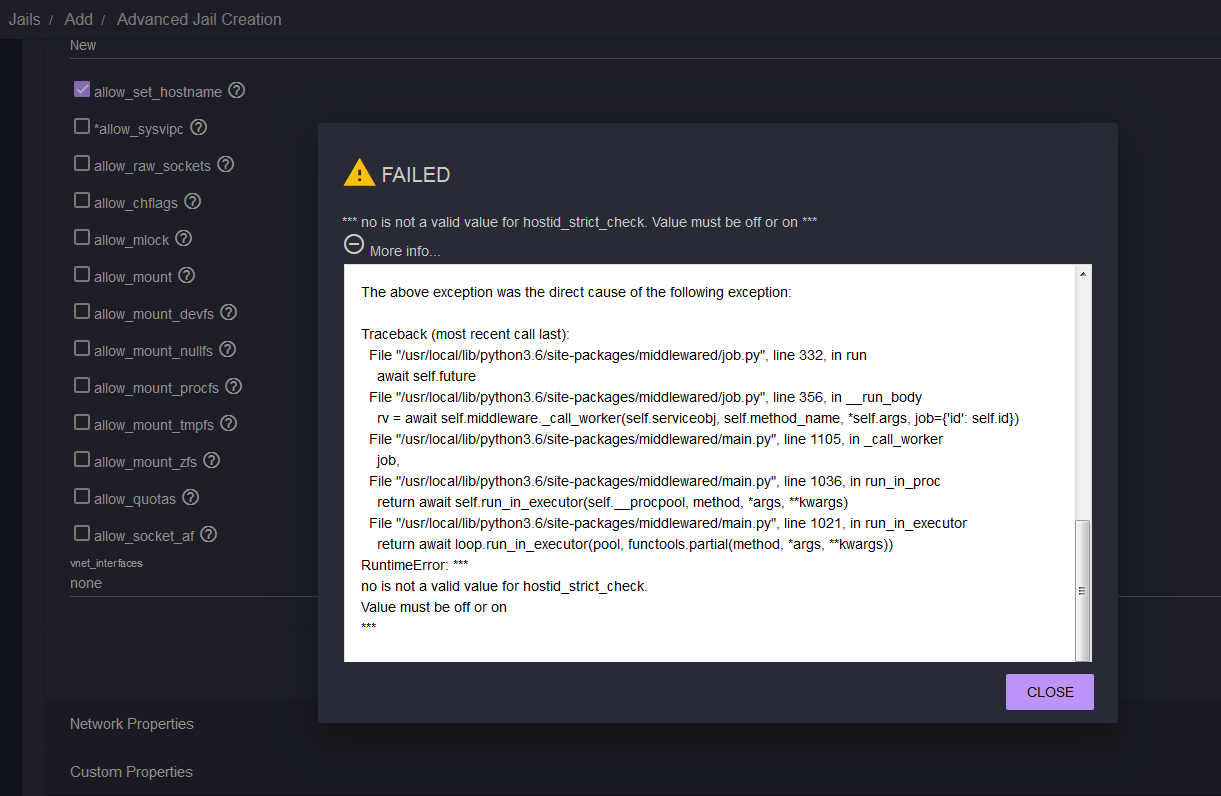Viewport: 1221px width, 796px height.
Task: Expand Network Properties section
Action: (x=132, y=724)
